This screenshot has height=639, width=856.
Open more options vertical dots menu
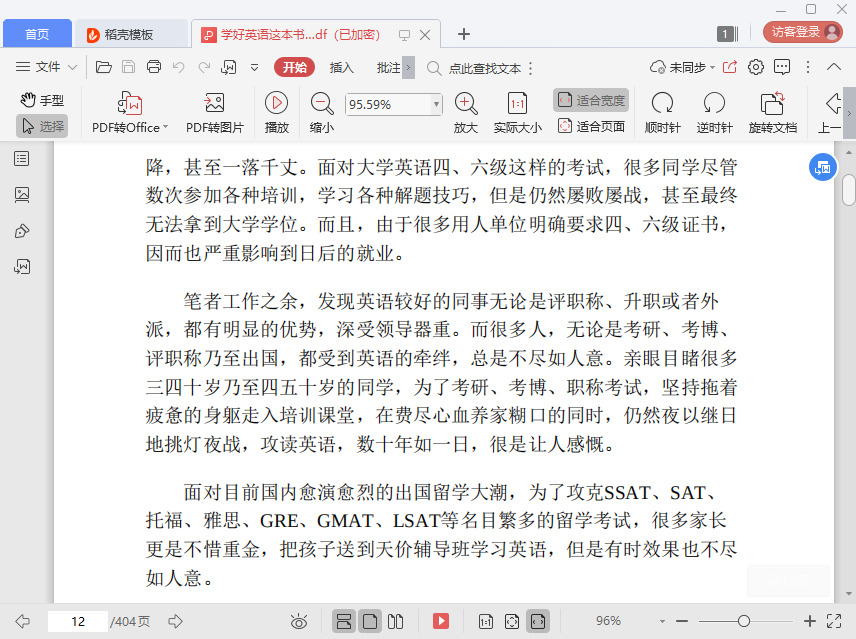click(808, 67)
